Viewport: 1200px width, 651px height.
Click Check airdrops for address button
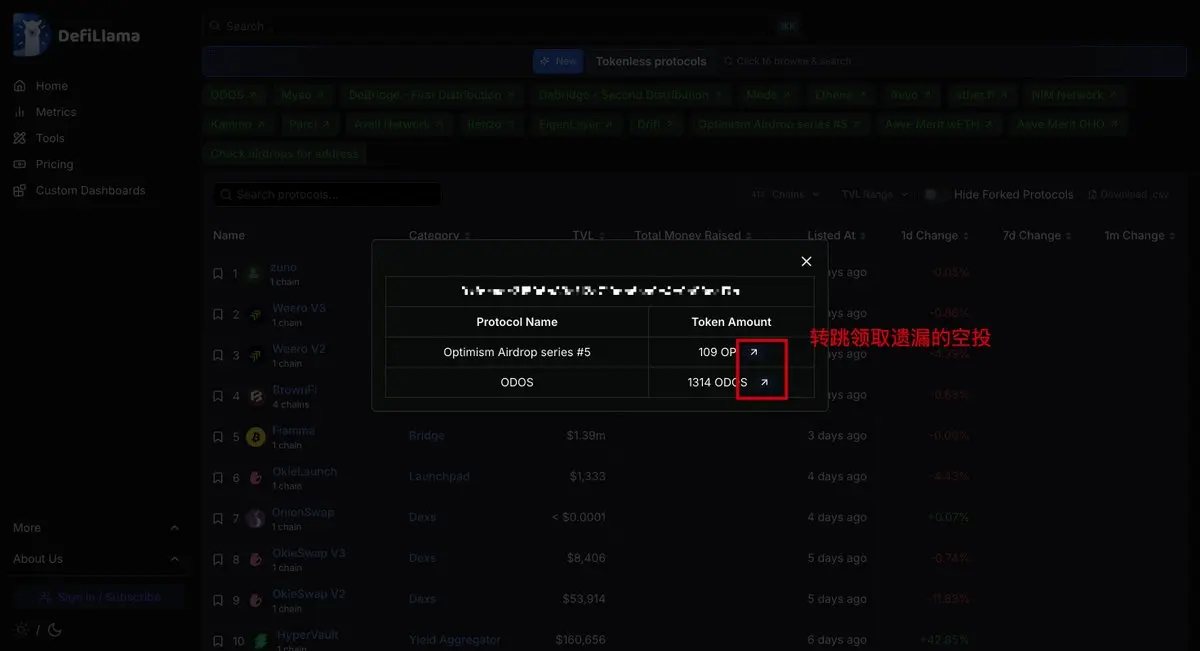[x=284, y=154]
